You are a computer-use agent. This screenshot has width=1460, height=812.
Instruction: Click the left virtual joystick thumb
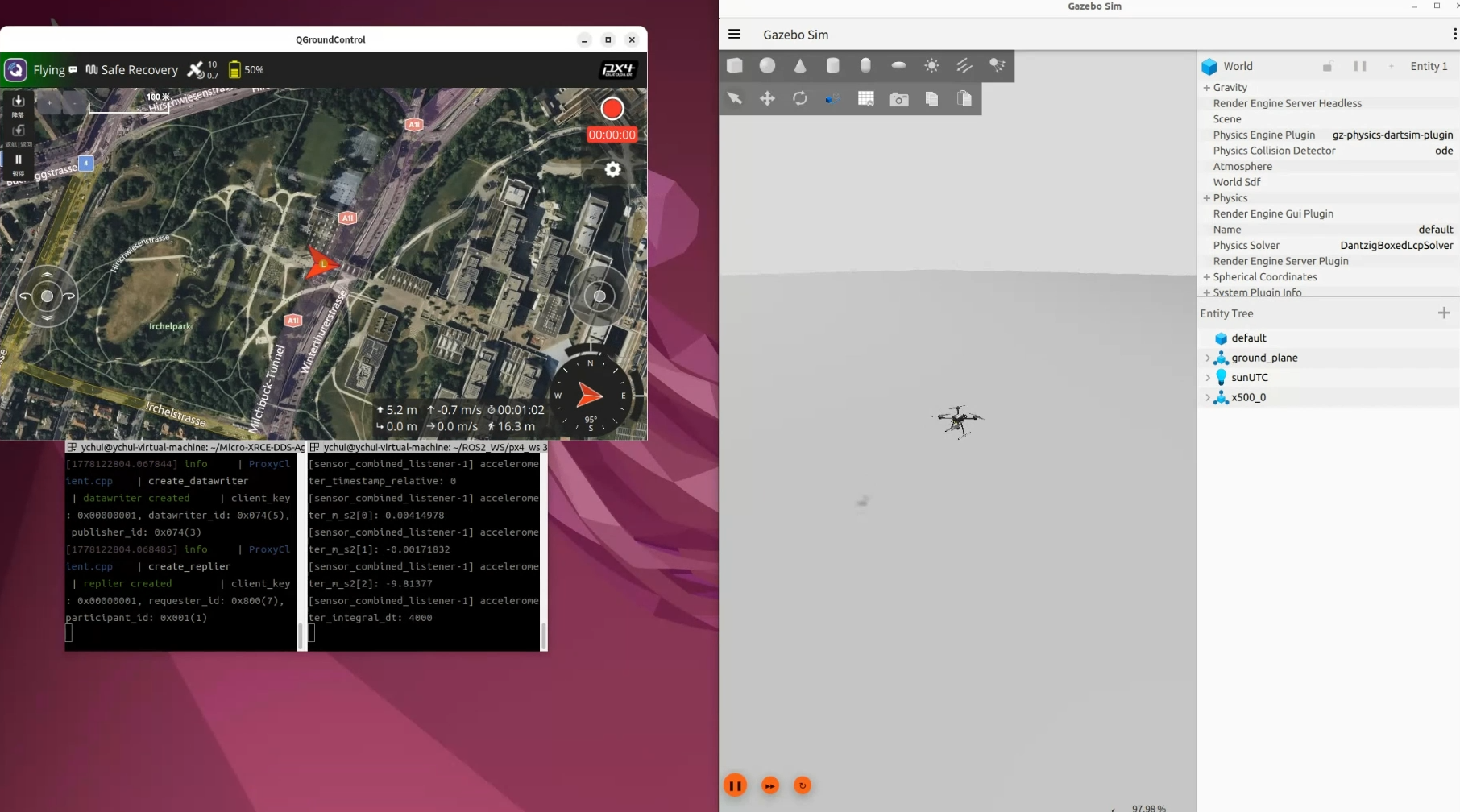[x=47, y=296]
